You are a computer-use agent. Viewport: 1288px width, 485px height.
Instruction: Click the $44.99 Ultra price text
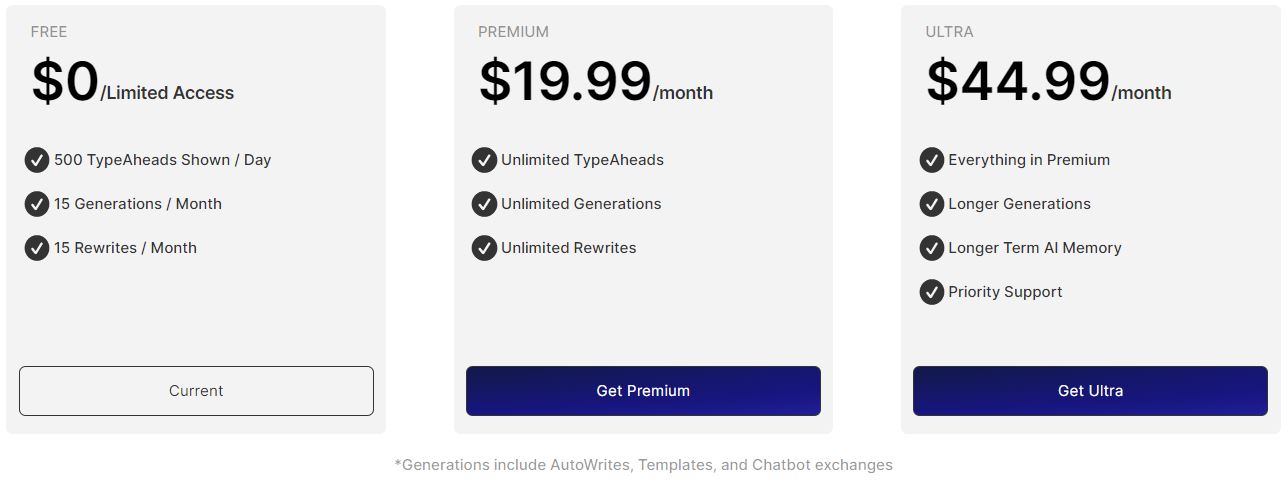pyautogui.click(x=1018, y=81)
